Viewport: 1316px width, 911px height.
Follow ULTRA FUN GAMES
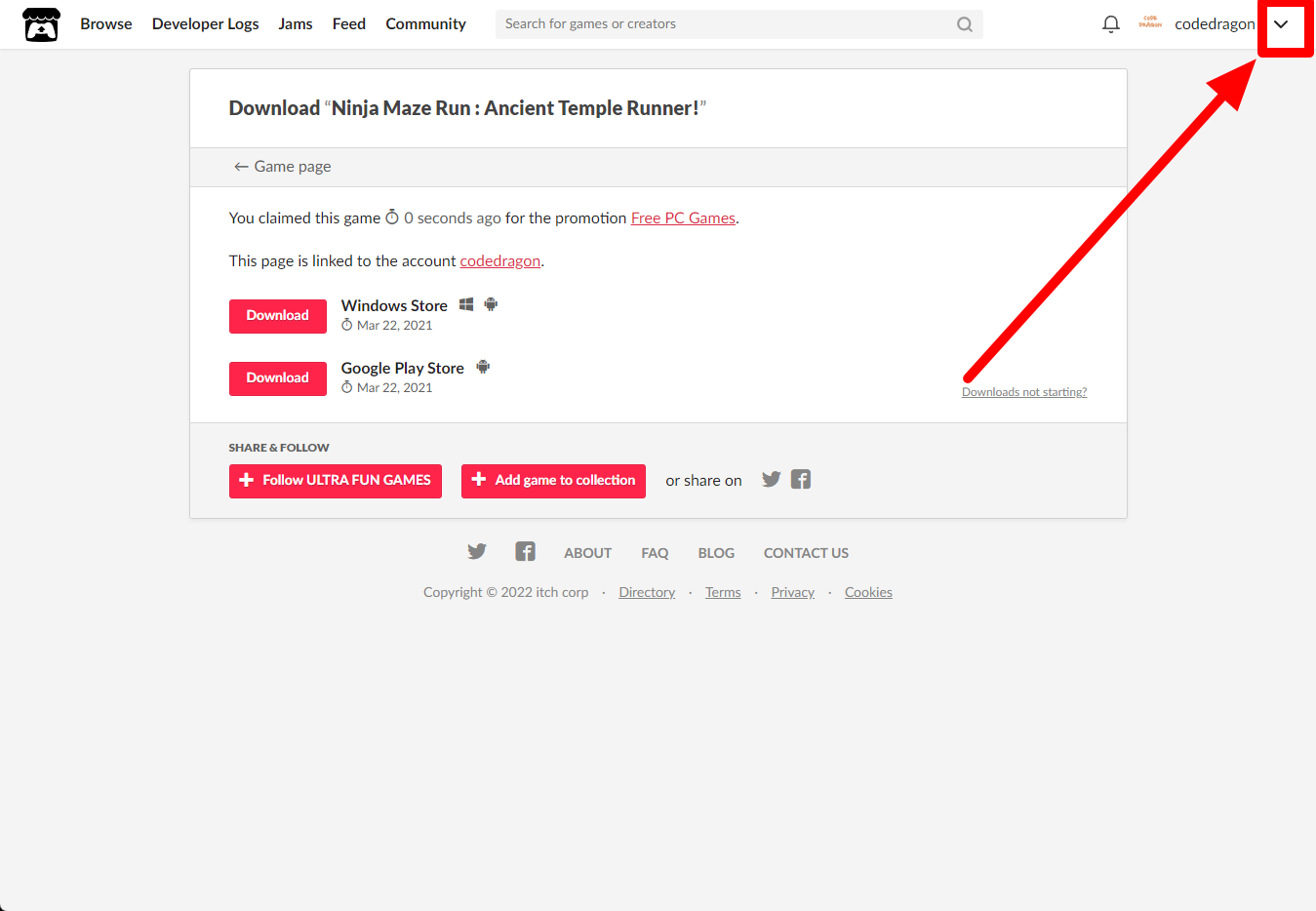[x=336, y=481]
